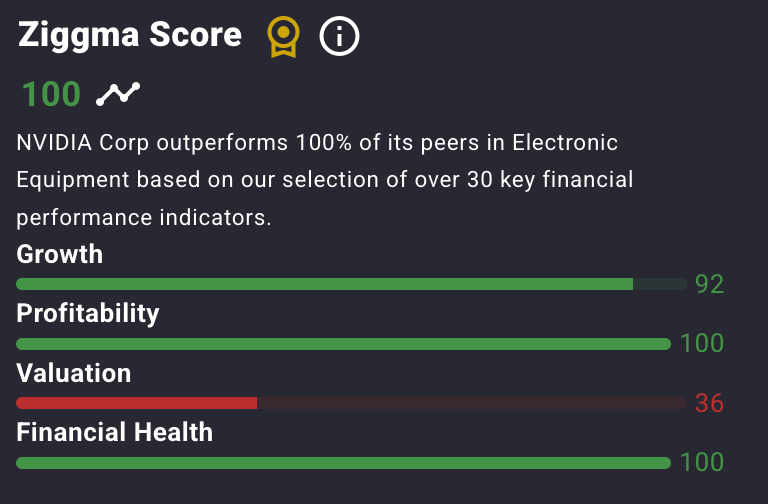This screenshot has height=504, width=768.
Task: Show the score history chart icon
Action: tap(118, 94)
